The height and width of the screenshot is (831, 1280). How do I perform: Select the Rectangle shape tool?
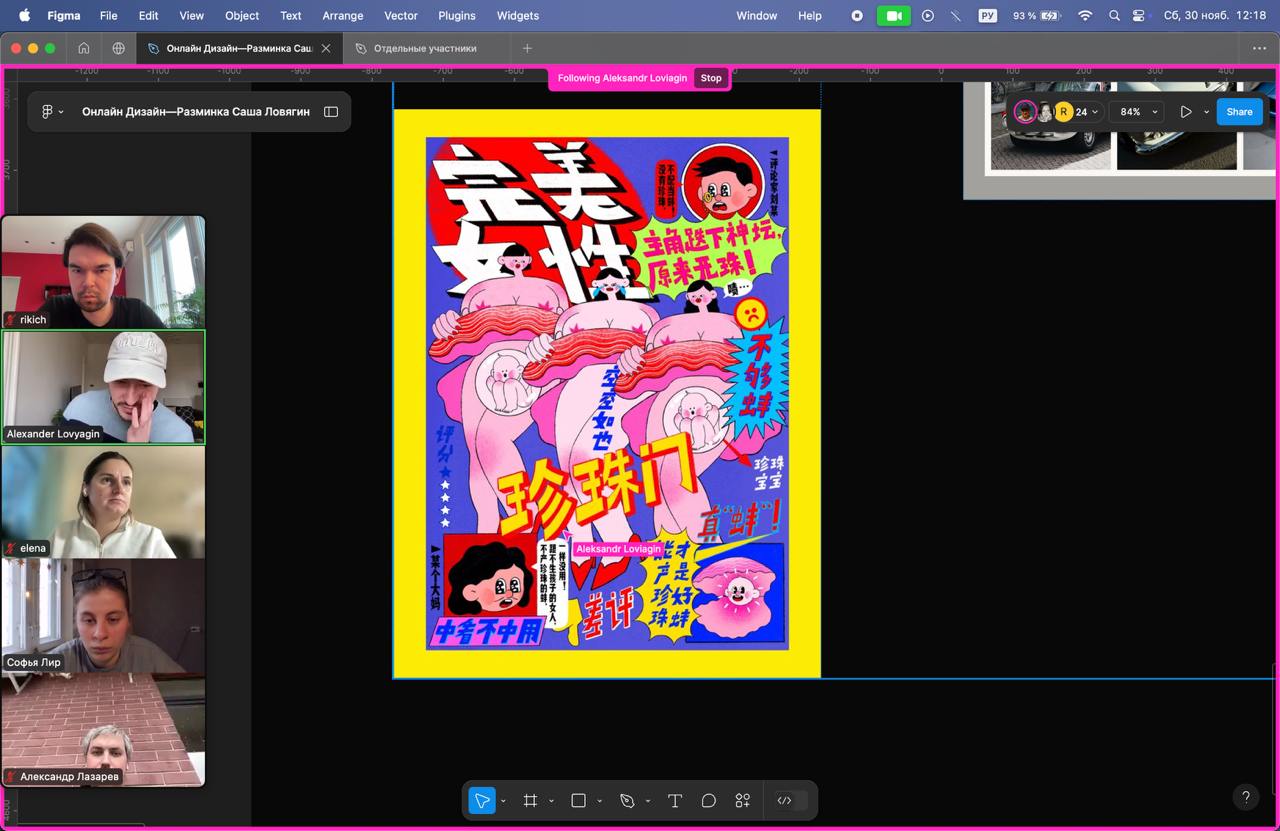tap(578, 800)
